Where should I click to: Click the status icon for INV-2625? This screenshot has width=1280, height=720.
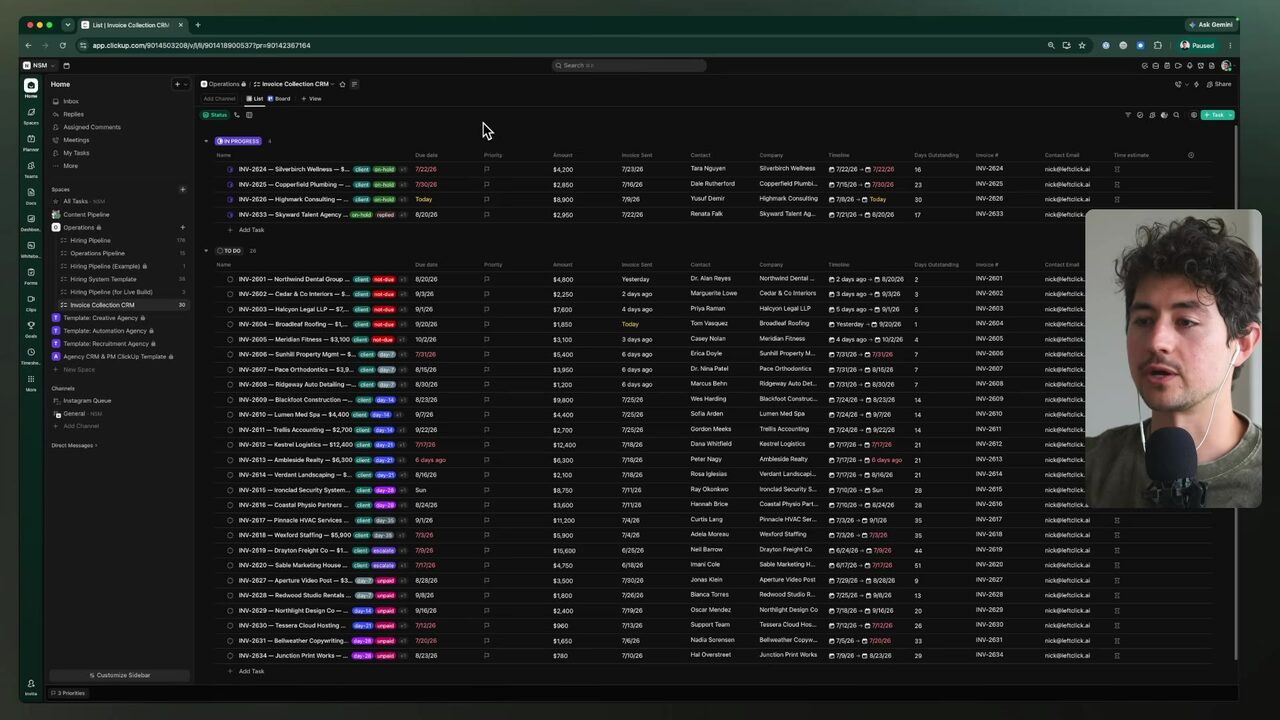(x=230, y=184)
